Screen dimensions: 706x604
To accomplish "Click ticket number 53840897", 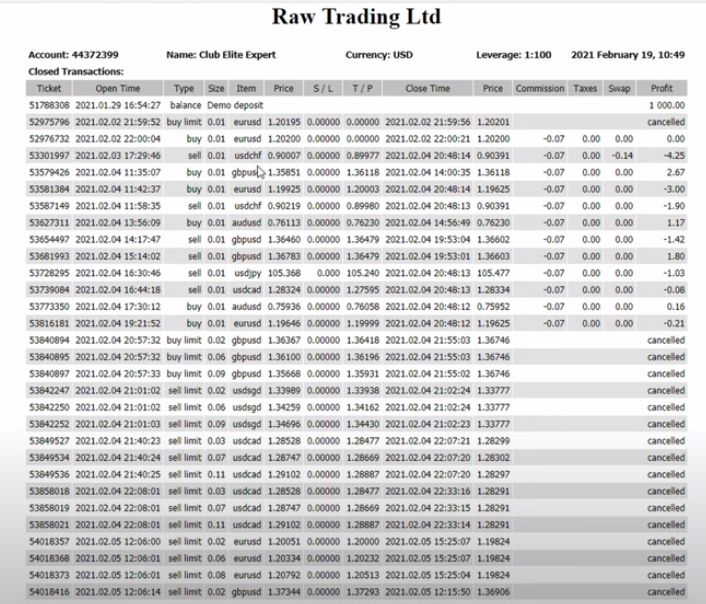I will tap(50, 374).
